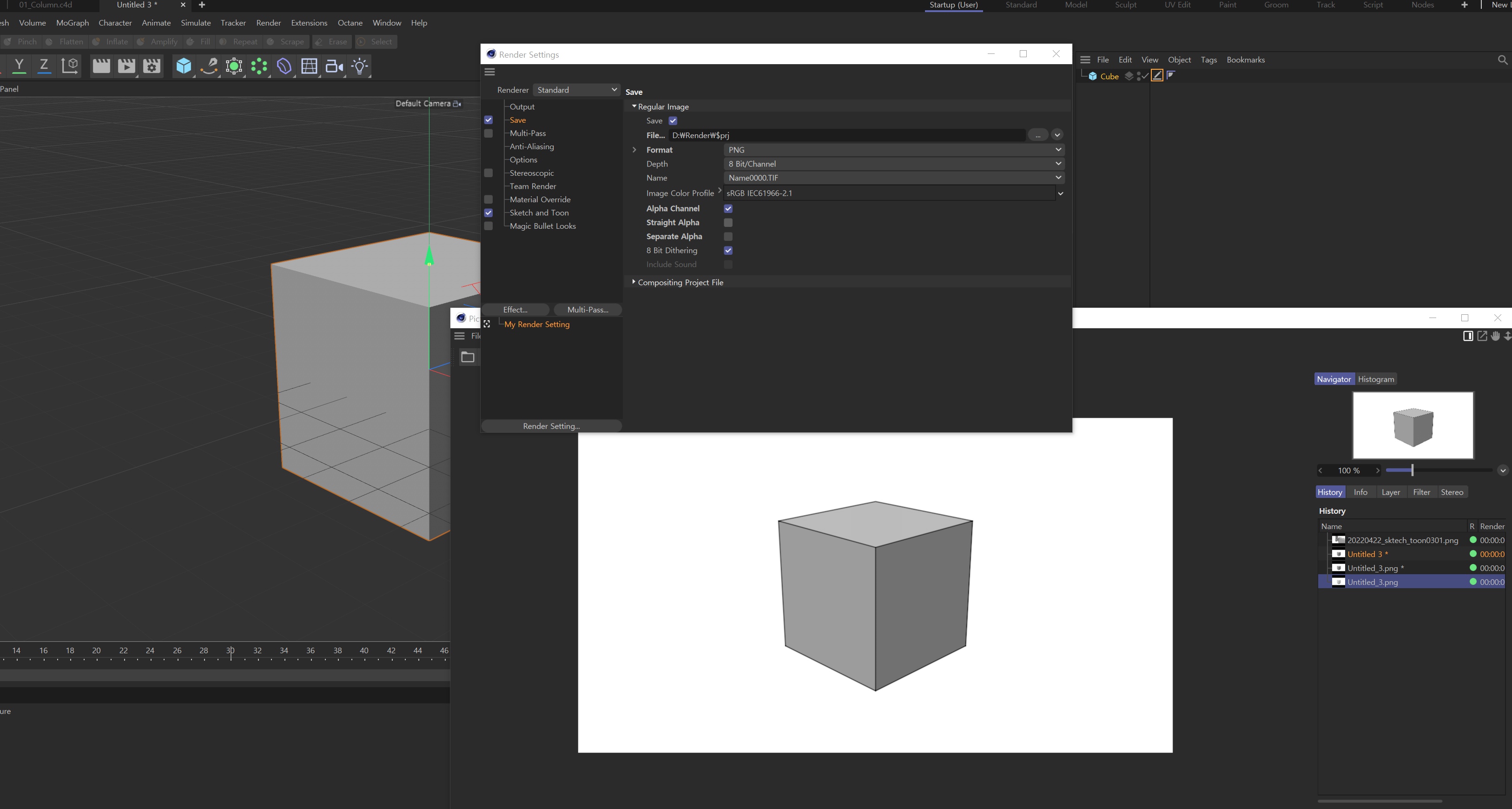
Task: Toggle the Save checkbox in Regular Image
Action: [673, 121]
